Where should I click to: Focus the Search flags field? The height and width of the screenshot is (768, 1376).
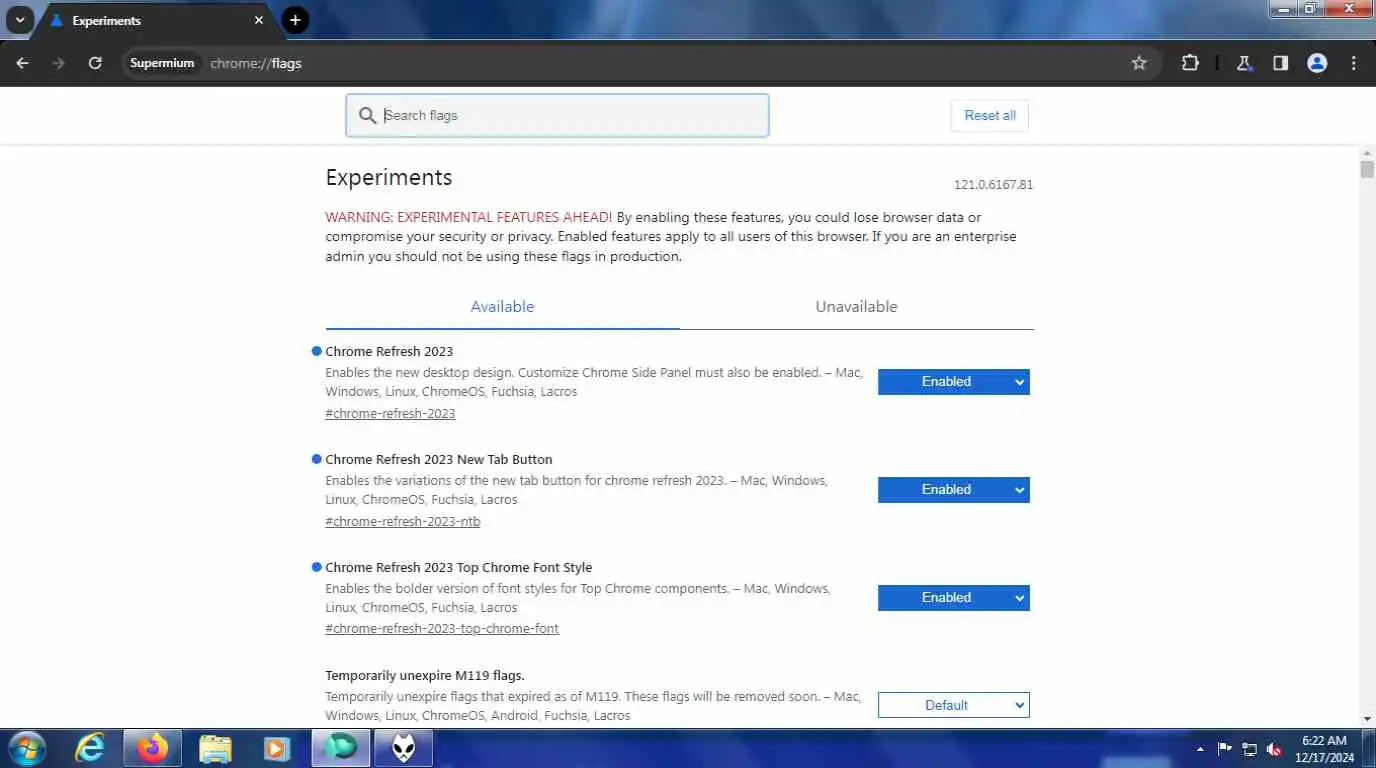(x=557, y=115)
